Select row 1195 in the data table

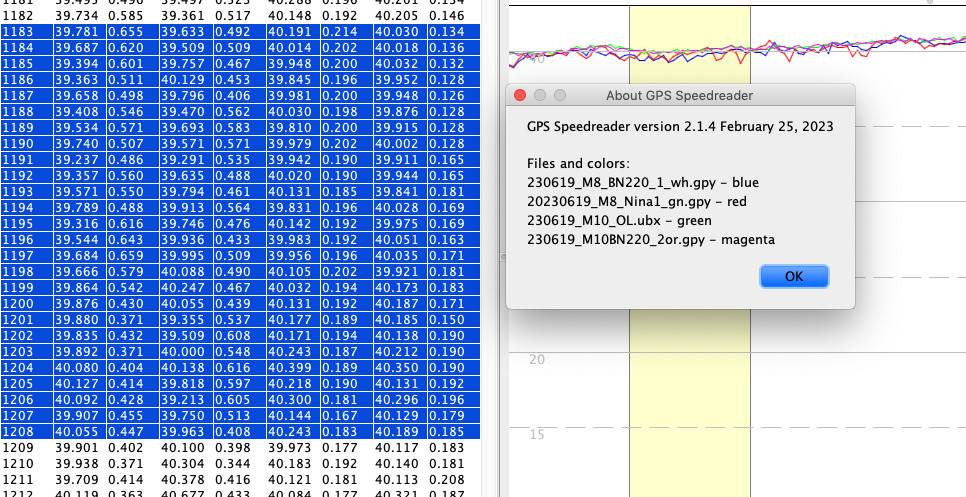pyautogui.click(x=17, y=224)
